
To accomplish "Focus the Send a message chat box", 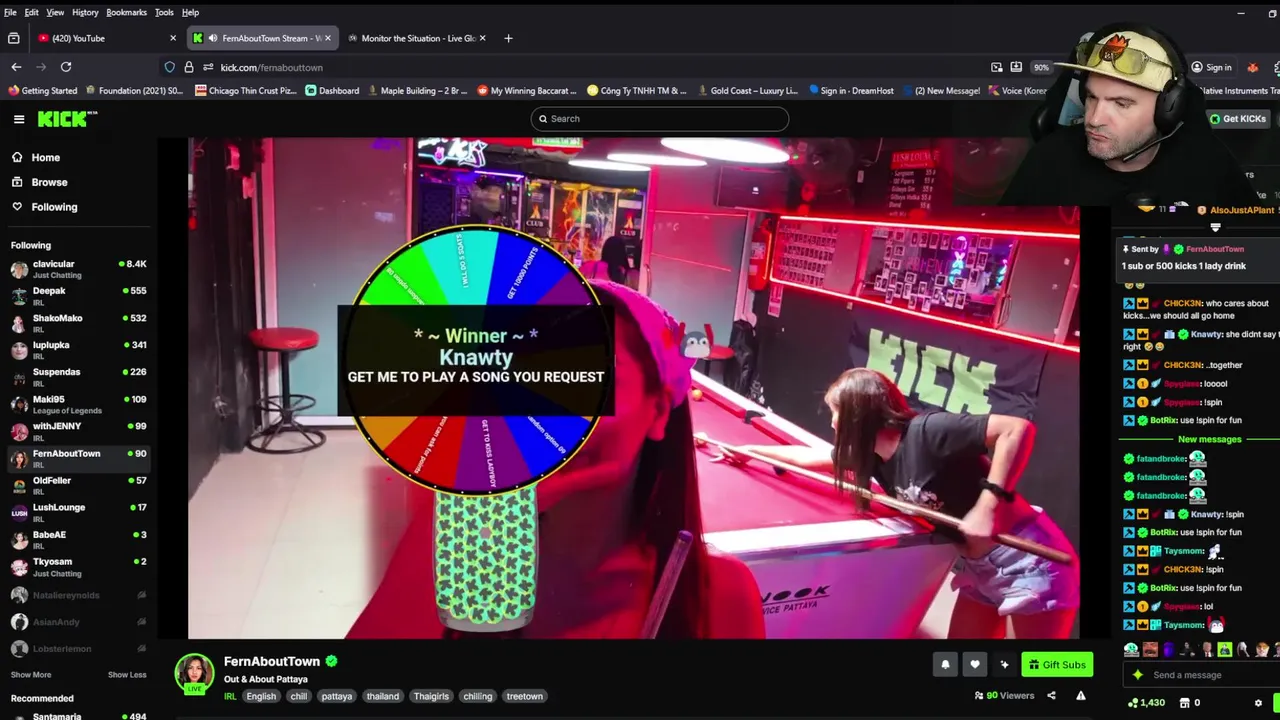I will coord(1200,675).
